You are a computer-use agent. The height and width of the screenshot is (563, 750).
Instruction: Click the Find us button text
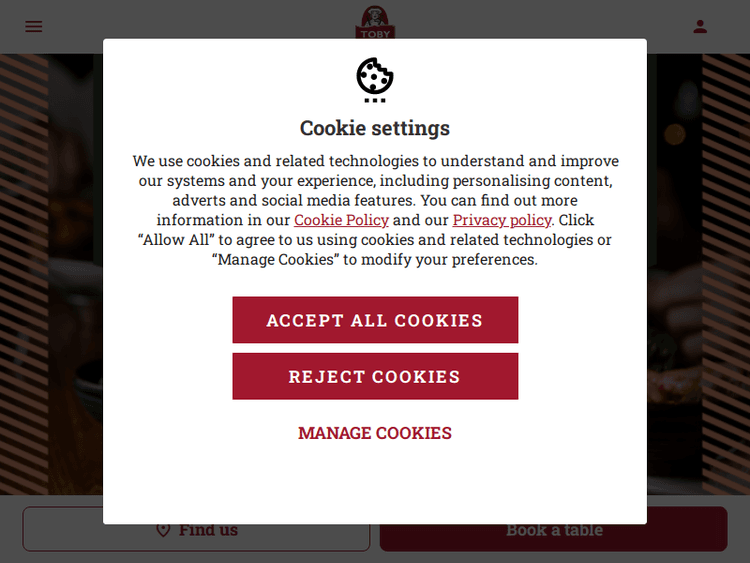point(208,530)
